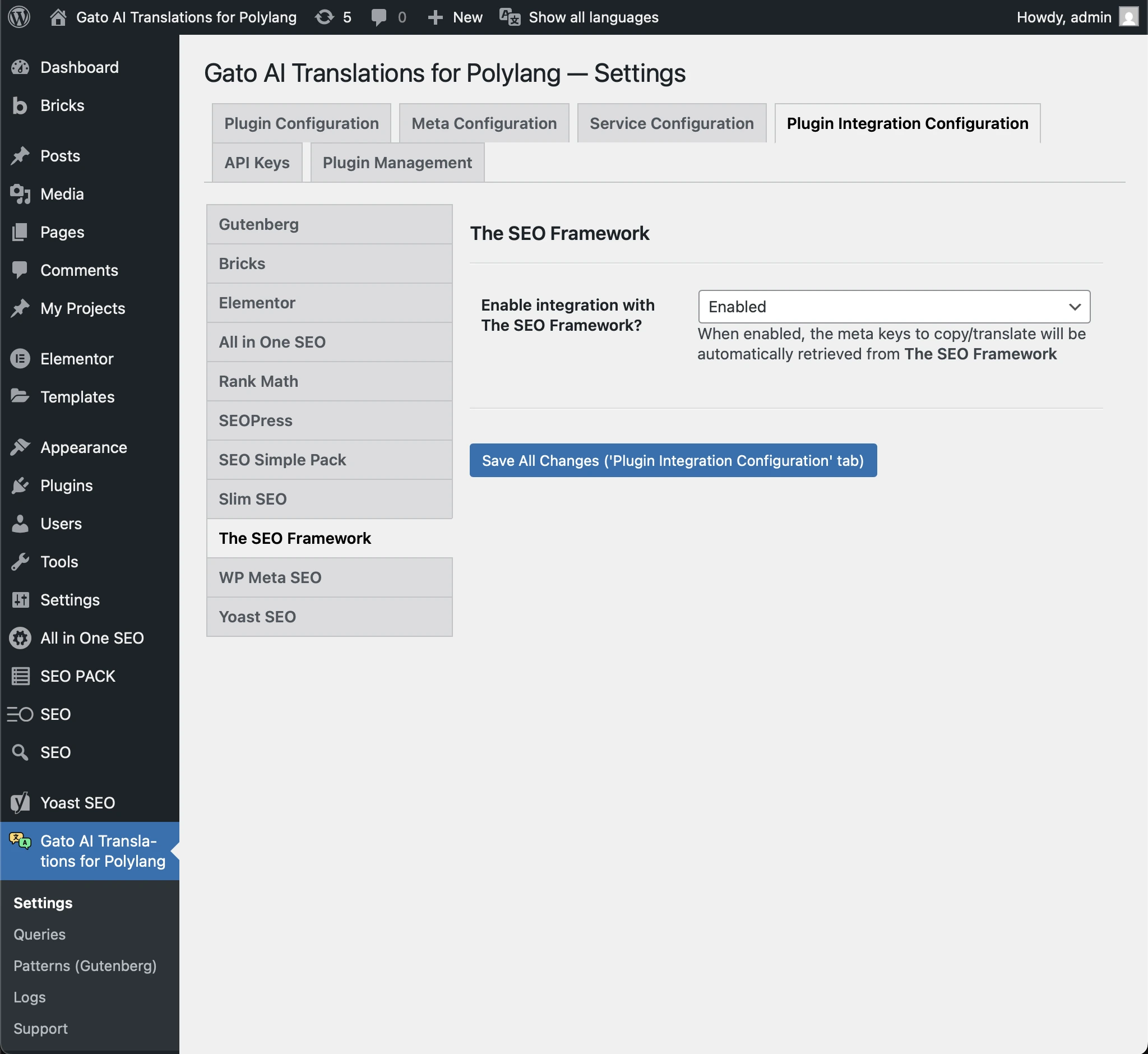Click the WordPress logo in the admin bar
This screenshot has width=1148, height=1054.
19,17
